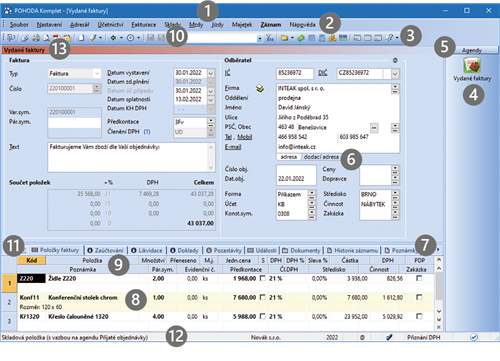This screenshot has height=361, width=500.
Task: Click the printer toolbar icon
Action: [36, 38]
